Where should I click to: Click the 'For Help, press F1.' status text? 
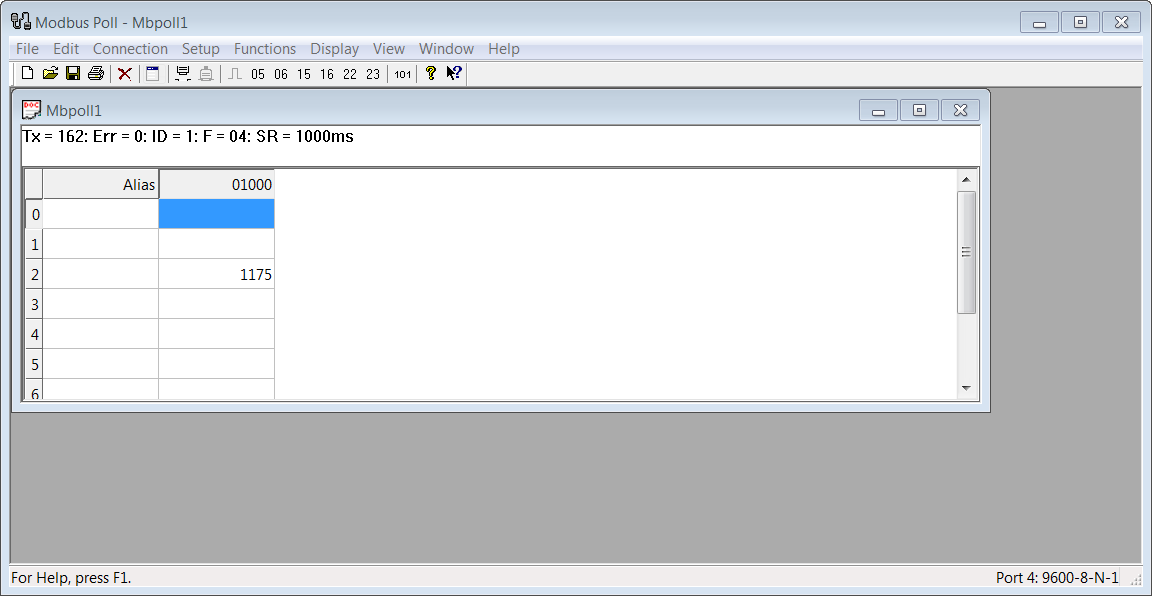(71, 578)
